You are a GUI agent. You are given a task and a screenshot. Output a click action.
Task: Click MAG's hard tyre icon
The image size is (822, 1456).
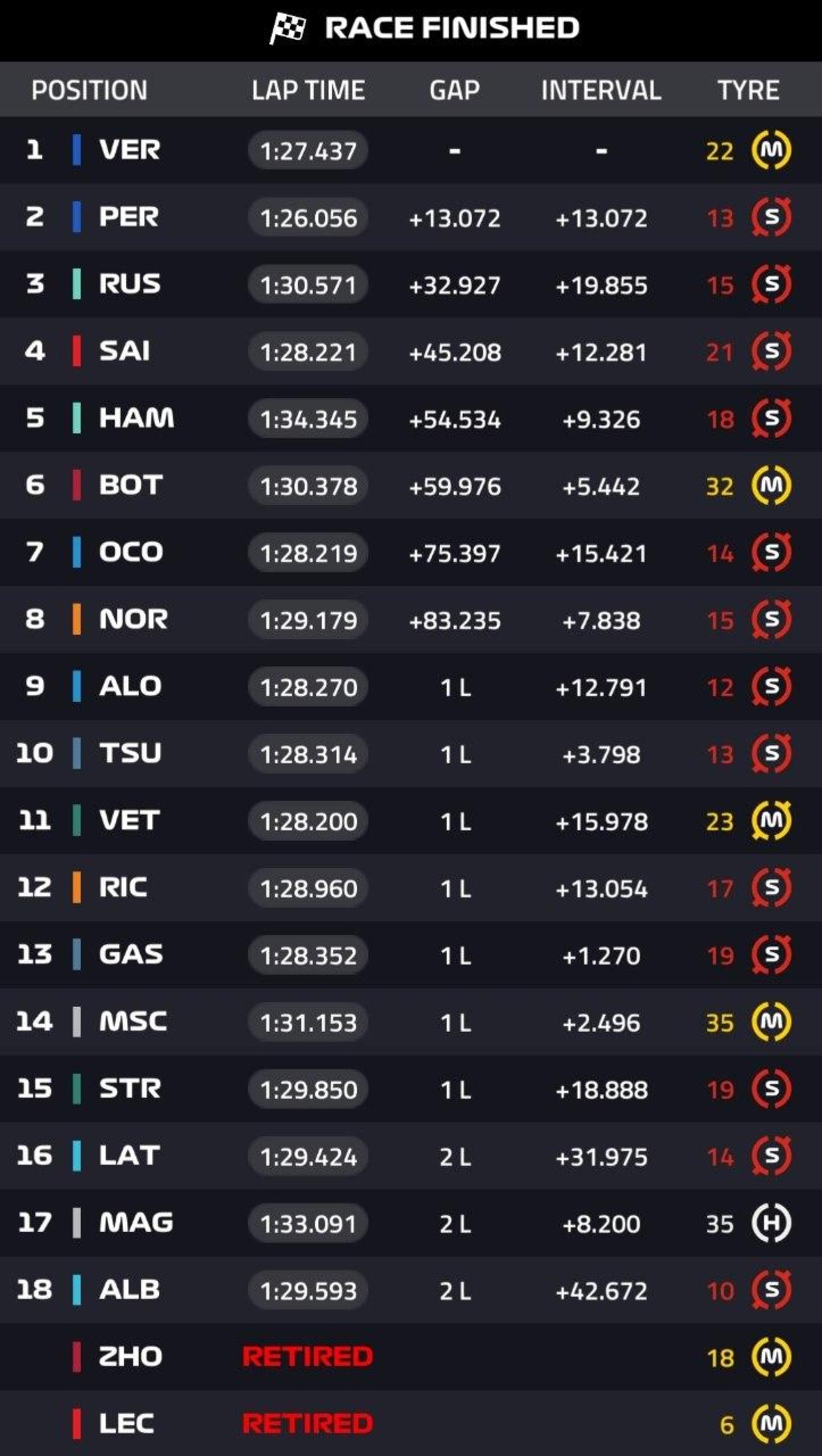[x=771, y=1223]
